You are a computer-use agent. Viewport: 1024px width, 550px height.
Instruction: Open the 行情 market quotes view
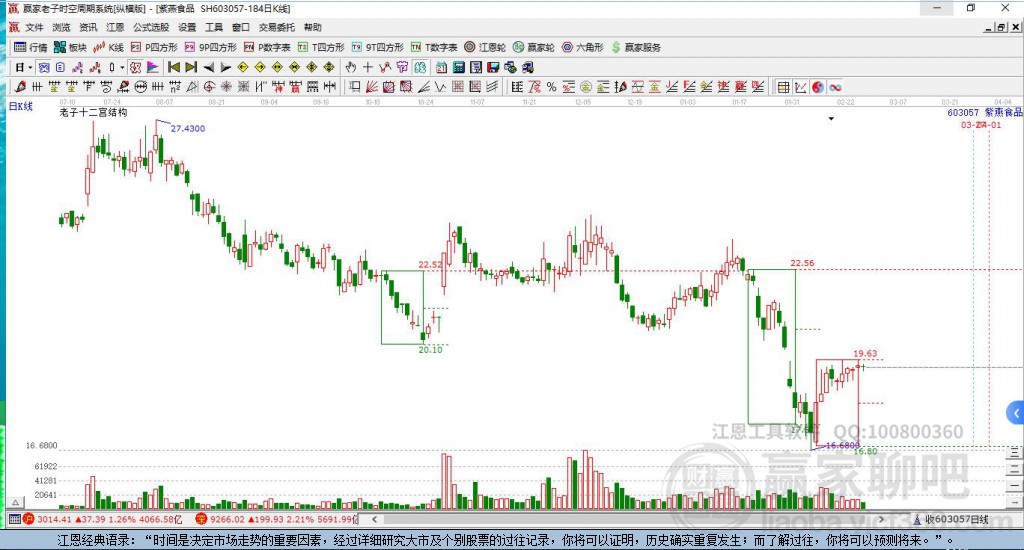[31, 47]
